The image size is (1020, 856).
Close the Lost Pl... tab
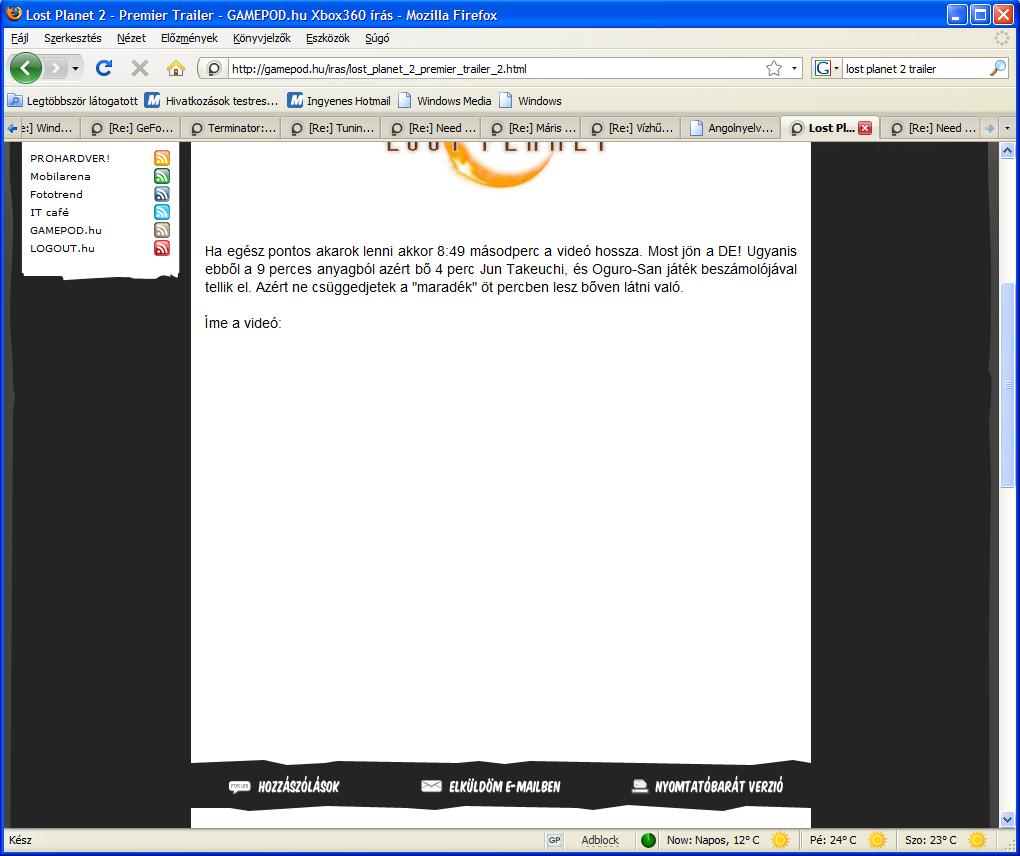click(865, 128)
